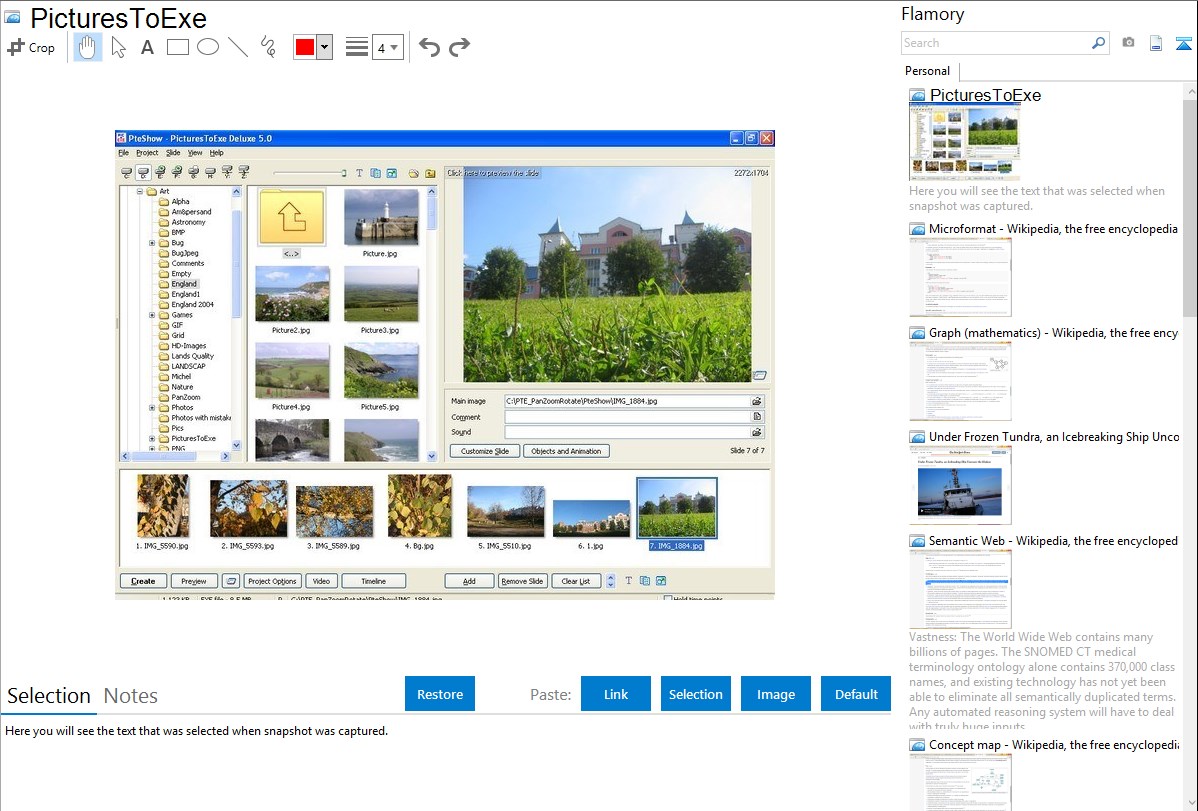The height and width of the screenshot is (811, 1198).
Task: Click the Customize Slide button
Action: click(x=484, y=451)
